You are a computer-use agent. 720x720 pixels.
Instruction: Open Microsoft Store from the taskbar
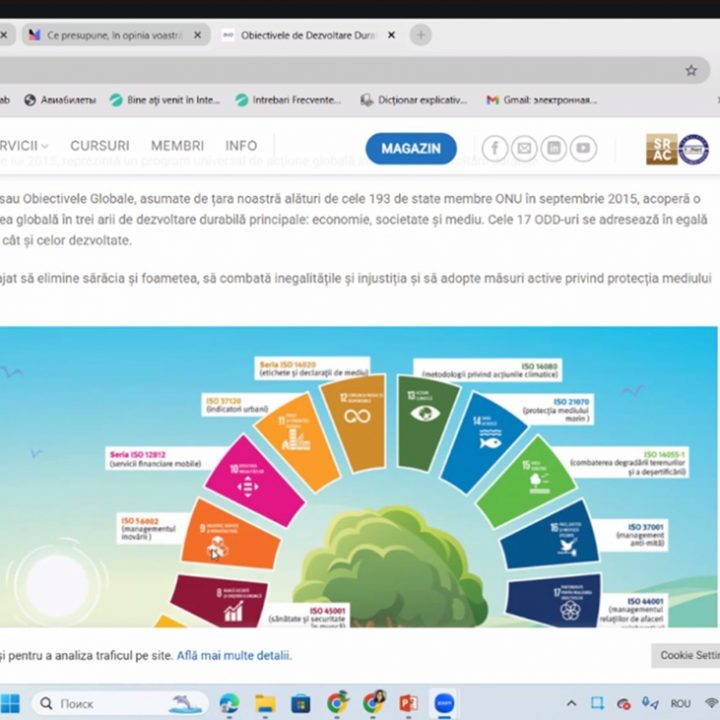click(300, 703)
